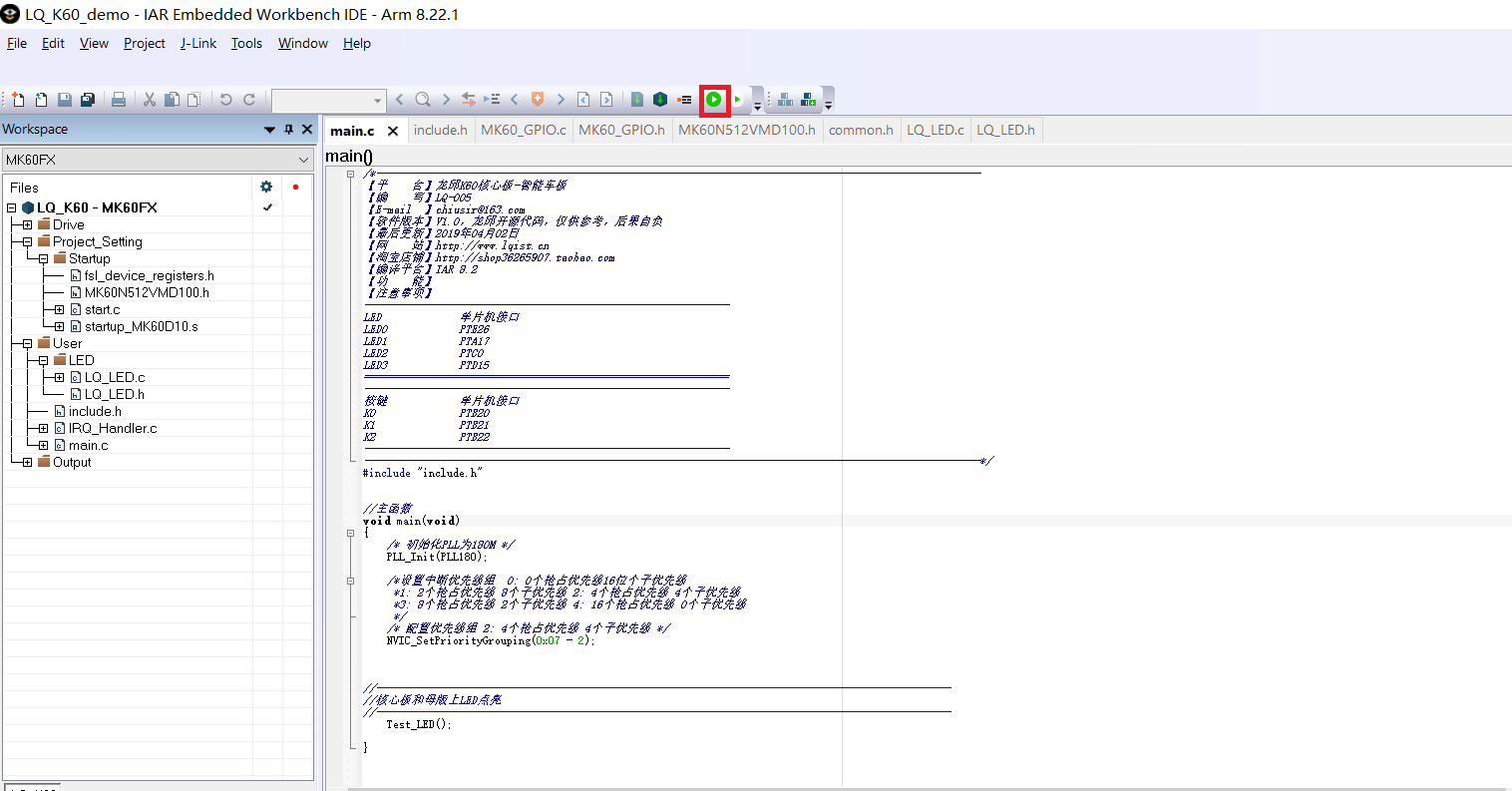This screenshot has height=791, width=1512.
Task: Click the Go To line icon
Action: [x=492, y=99]
